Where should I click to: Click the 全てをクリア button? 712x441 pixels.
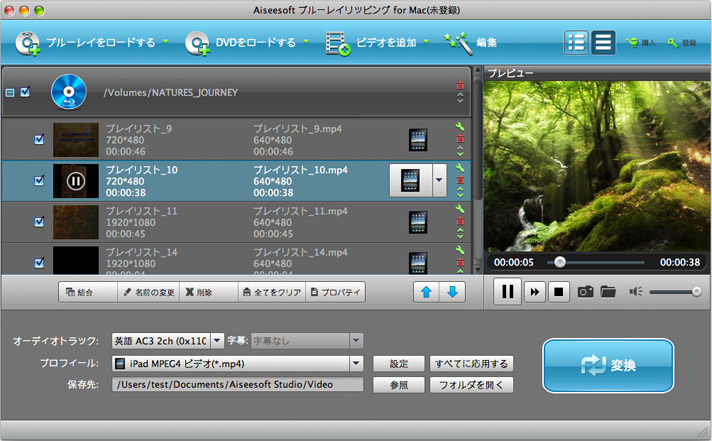tap(272, 292)
